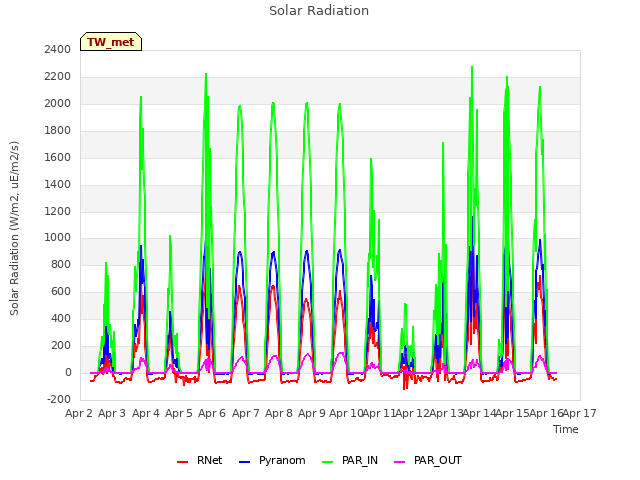Screen dimensions: 640x480
Task: Click the Apr 5 tick label
Action: [x=179, y=413]
